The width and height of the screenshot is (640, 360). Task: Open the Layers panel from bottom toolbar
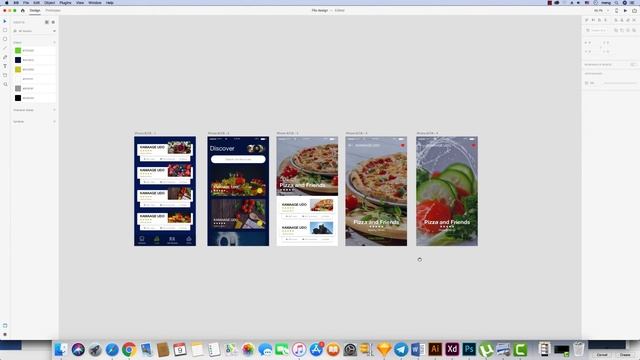point(5,334)
